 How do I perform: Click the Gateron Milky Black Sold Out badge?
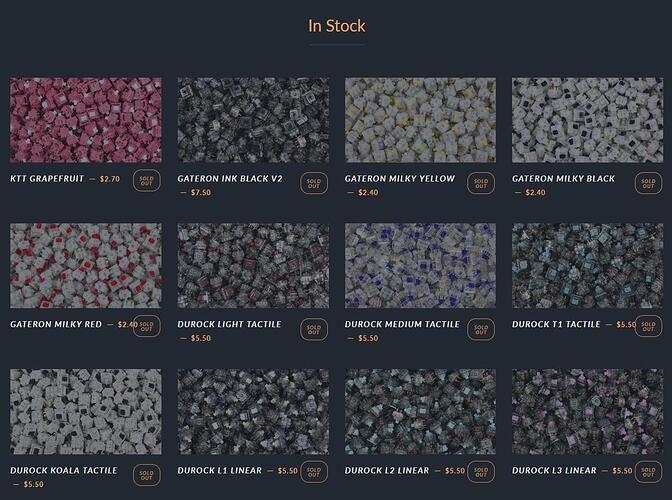648,183
